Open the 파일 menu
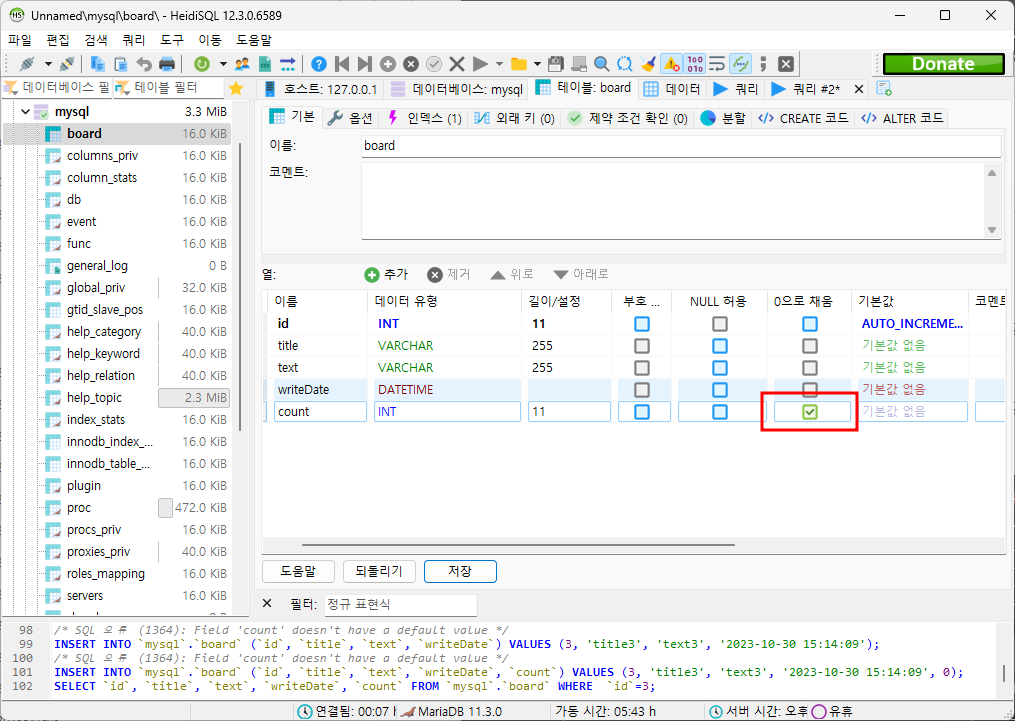 (x=20, y=40)
